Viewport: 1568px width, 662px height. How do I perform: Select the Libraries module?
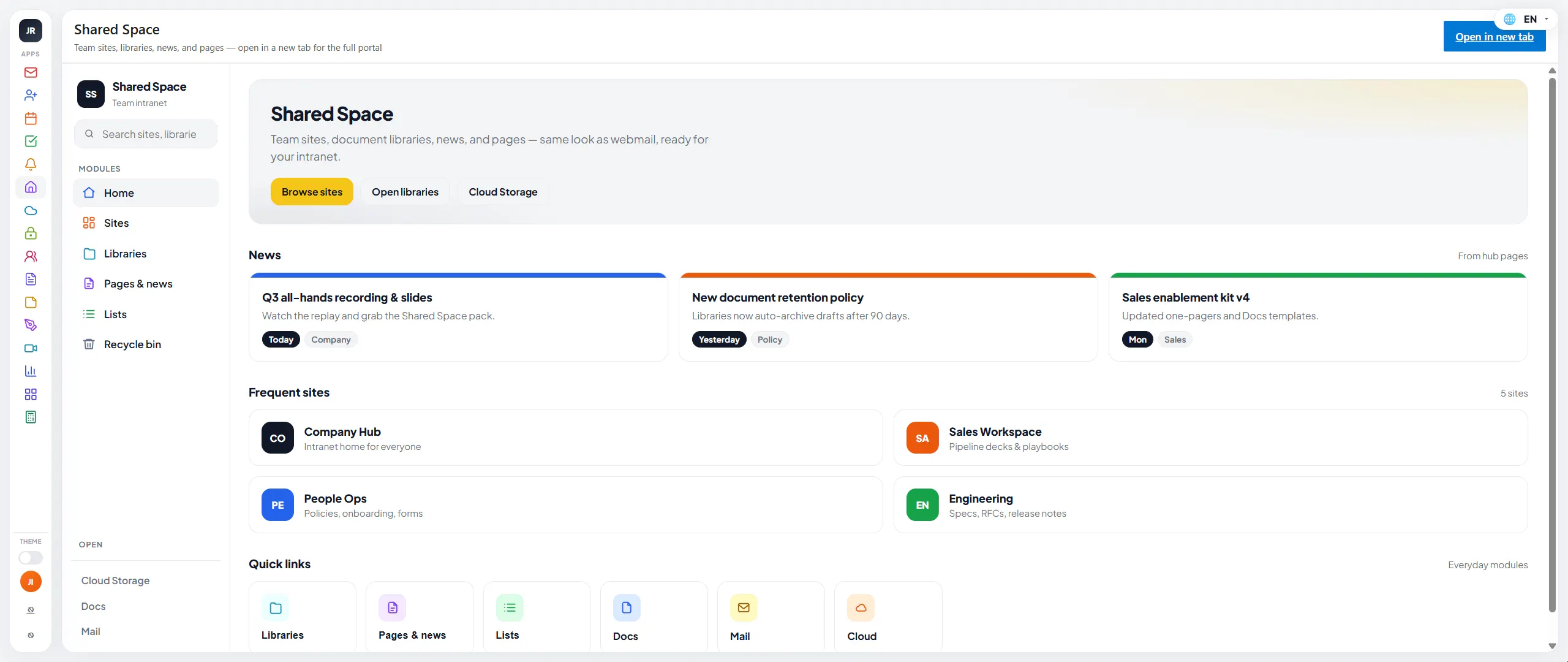(146, 254)
